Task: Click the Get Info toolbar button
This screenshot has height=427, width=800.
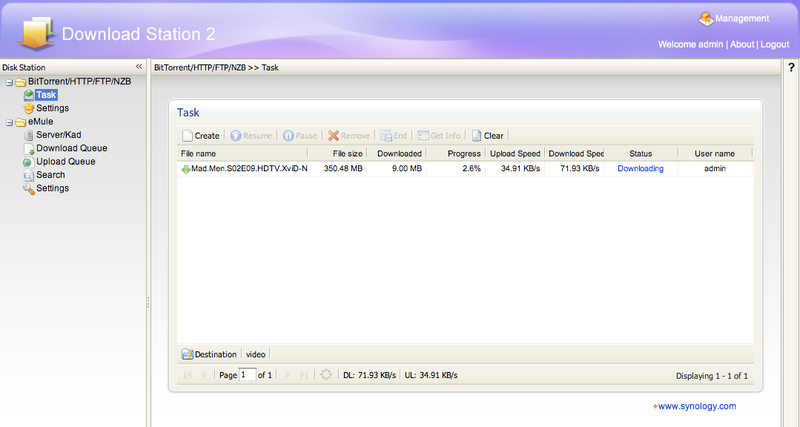Action: 439,136
